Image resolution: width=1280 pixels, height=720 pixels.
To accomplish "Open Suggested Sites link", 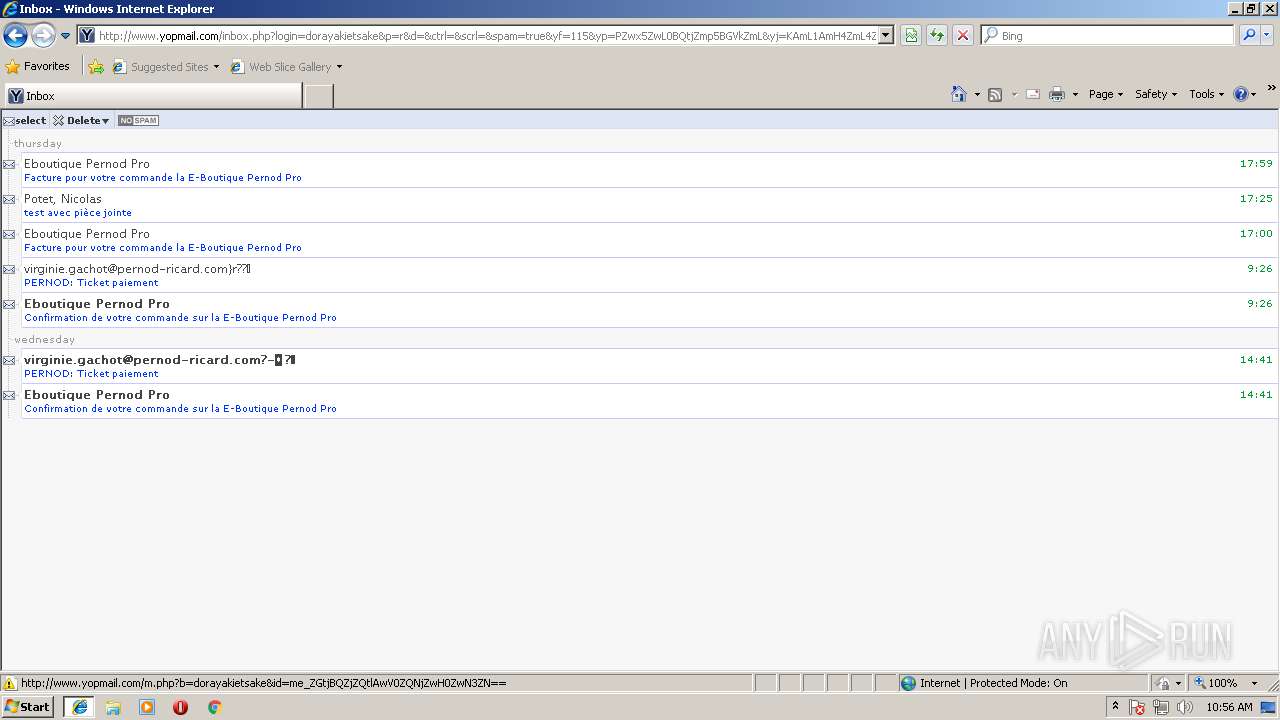I will [165, 67].
